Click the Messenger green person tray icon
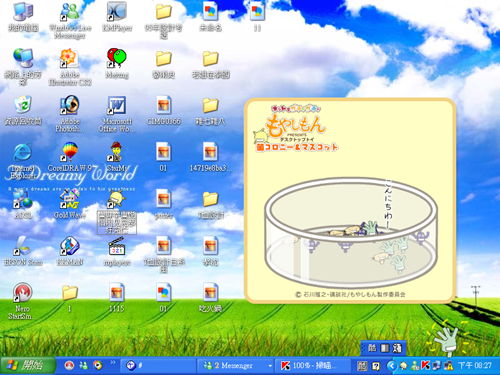The height and width of the screenshot is (375, 500). point(415,366)
